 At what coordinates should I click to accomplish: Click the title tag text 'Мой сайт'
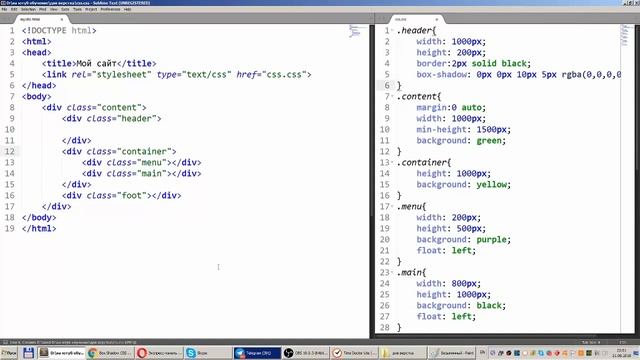pos(97,64)
